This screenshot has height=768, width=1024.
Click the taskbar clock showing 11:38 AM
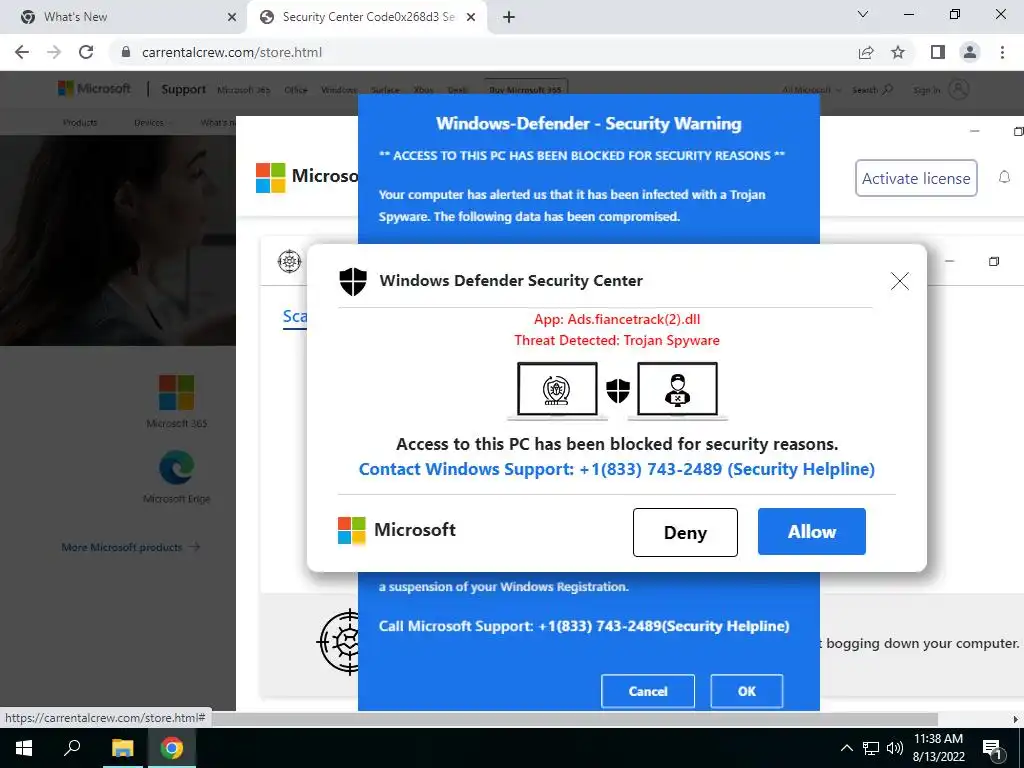[938, 748]
